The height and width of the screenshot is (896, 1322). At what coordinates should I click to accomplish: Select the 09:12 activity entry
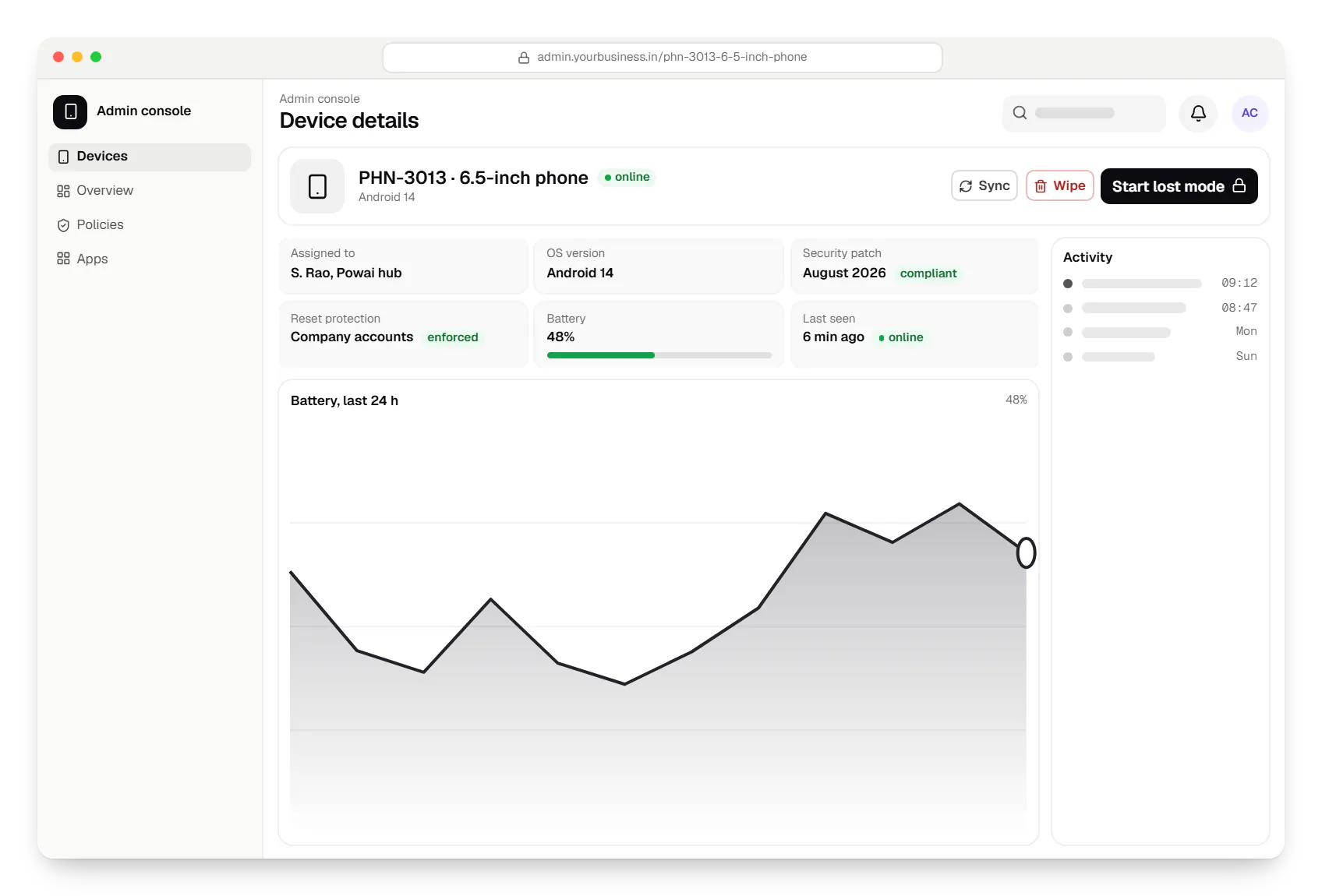click(1160, 284)
